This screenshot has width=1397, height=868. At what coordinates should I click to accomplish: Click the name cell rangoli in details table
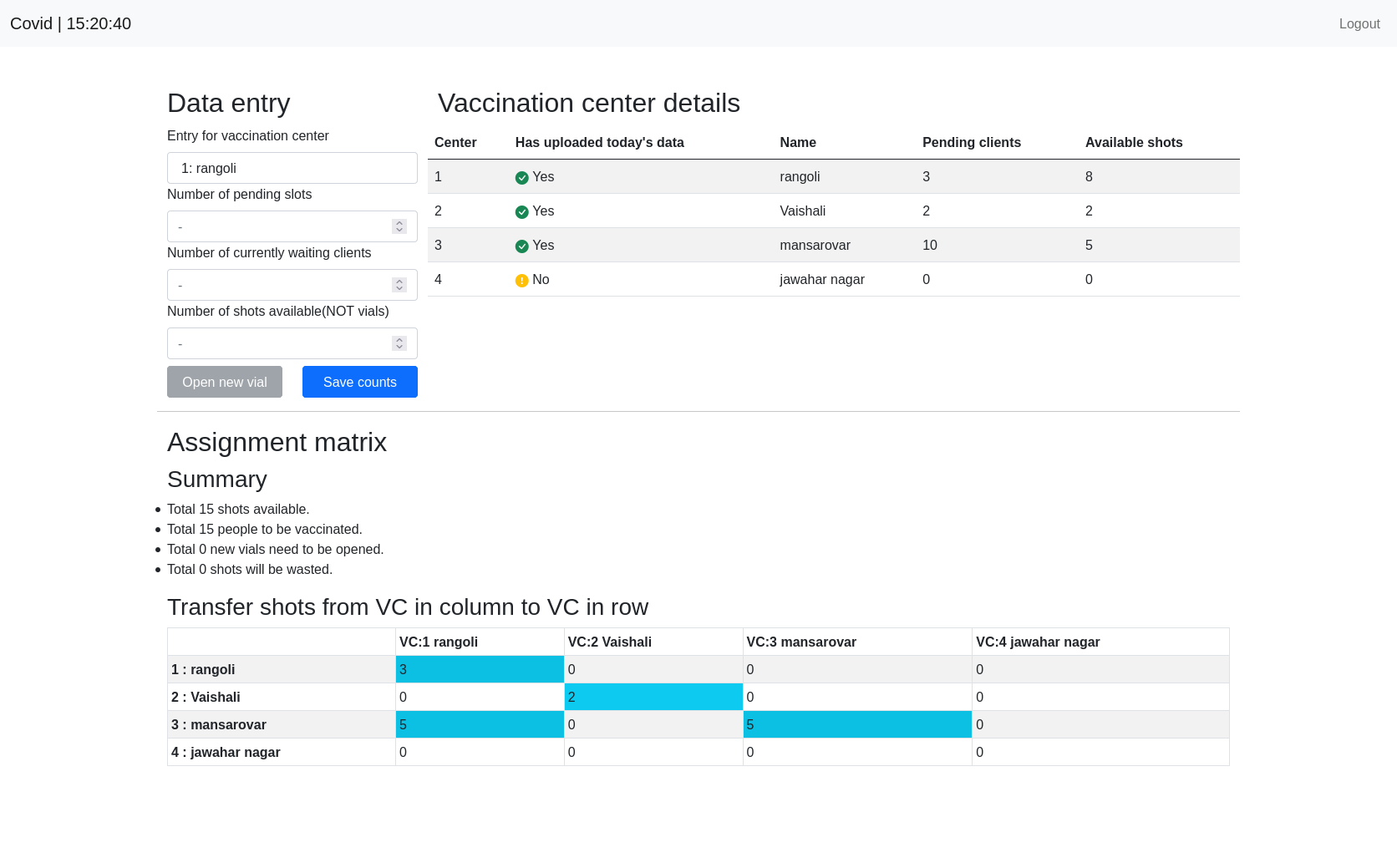(x=800, y=176)
